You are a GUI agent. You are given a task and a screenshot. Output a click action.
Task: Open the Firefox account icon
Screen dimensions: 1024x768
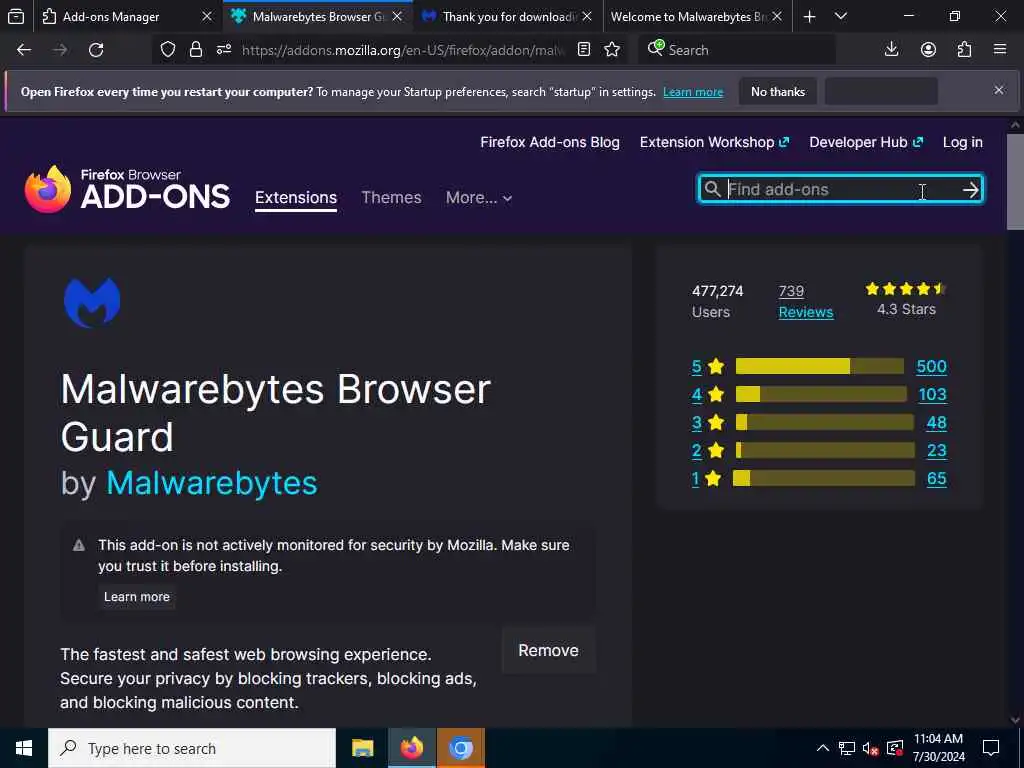pos(928,50)
